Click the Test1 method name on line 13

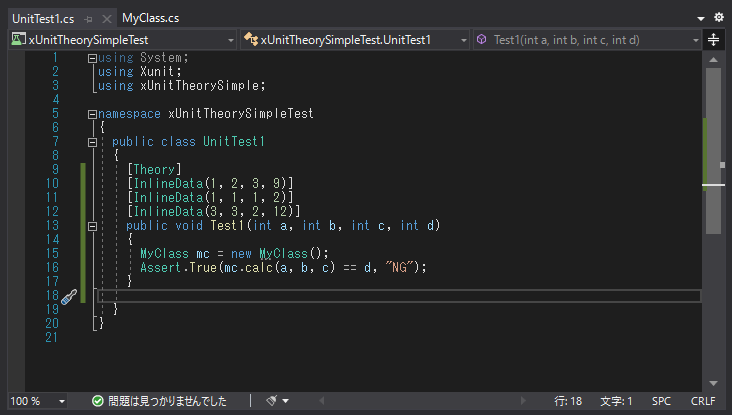[227, 225]
